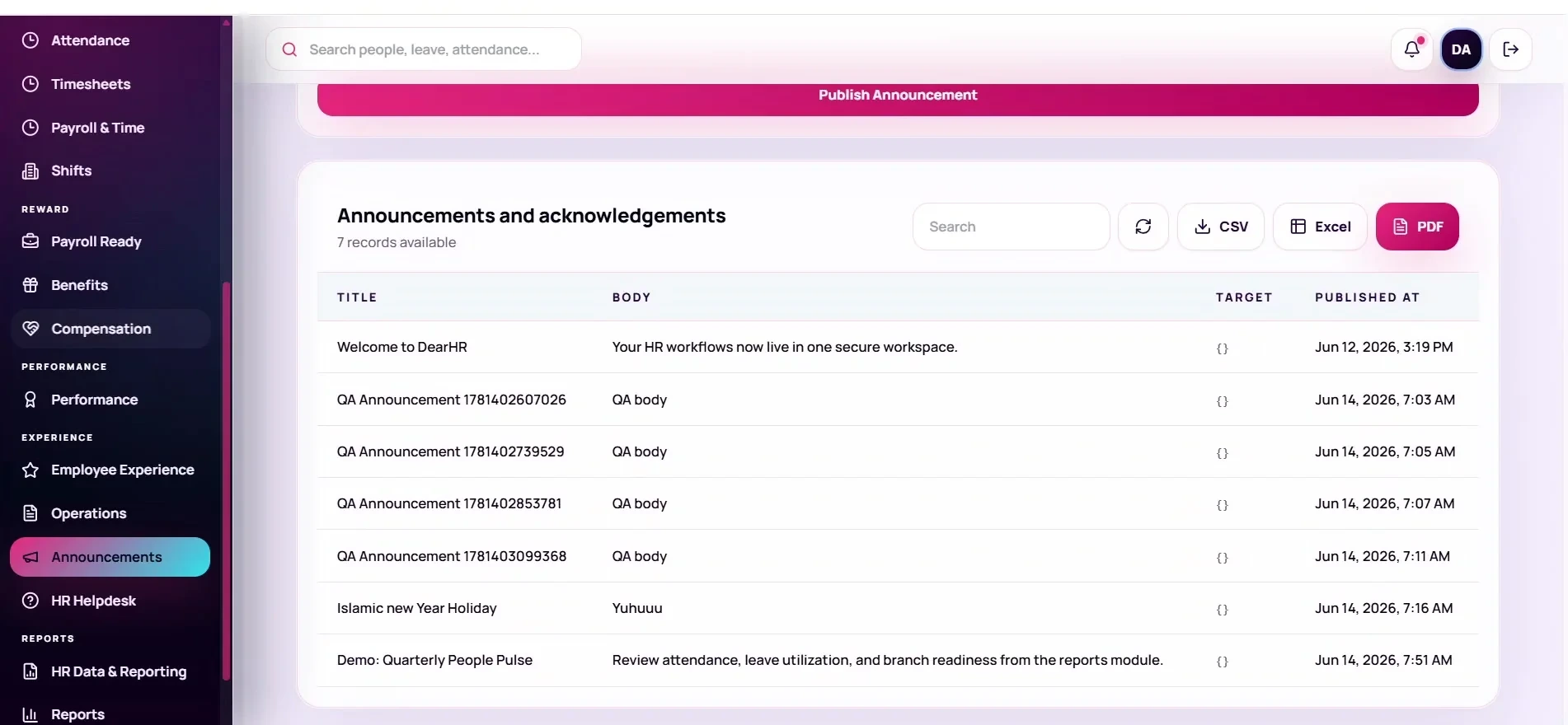Click the logout arrow icon
Image resolution: width=1568 pixels, height=725 pixels.
[x=1510, y=49]
